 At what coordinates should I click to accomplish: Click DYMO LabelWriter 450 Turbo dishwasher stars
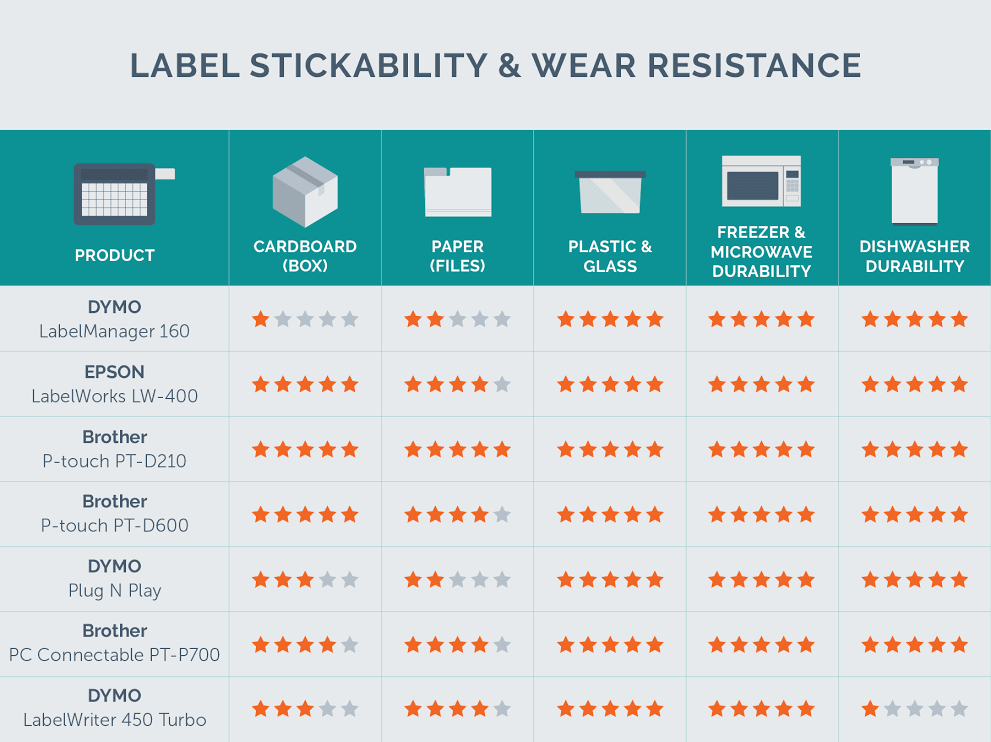click(x=914, y=709)
